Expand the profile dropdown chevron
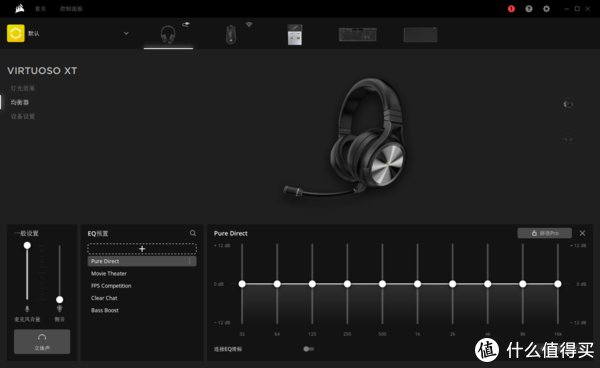Viewport: 600px width, 368px height. click(126, 33)
